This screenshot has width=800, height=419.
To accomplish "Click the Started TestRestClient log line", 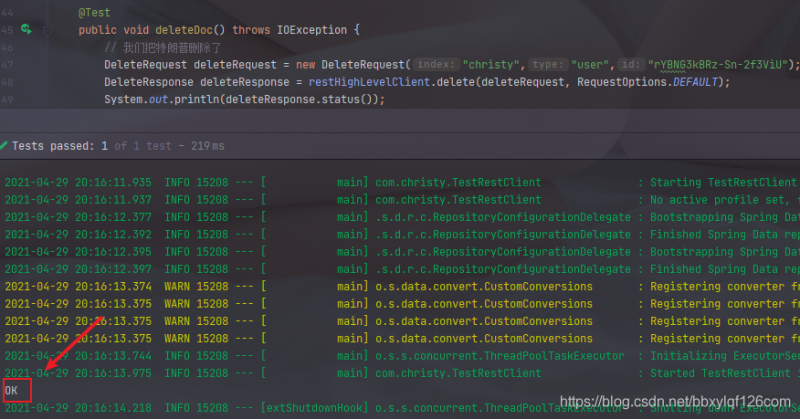I will (402, 373).
